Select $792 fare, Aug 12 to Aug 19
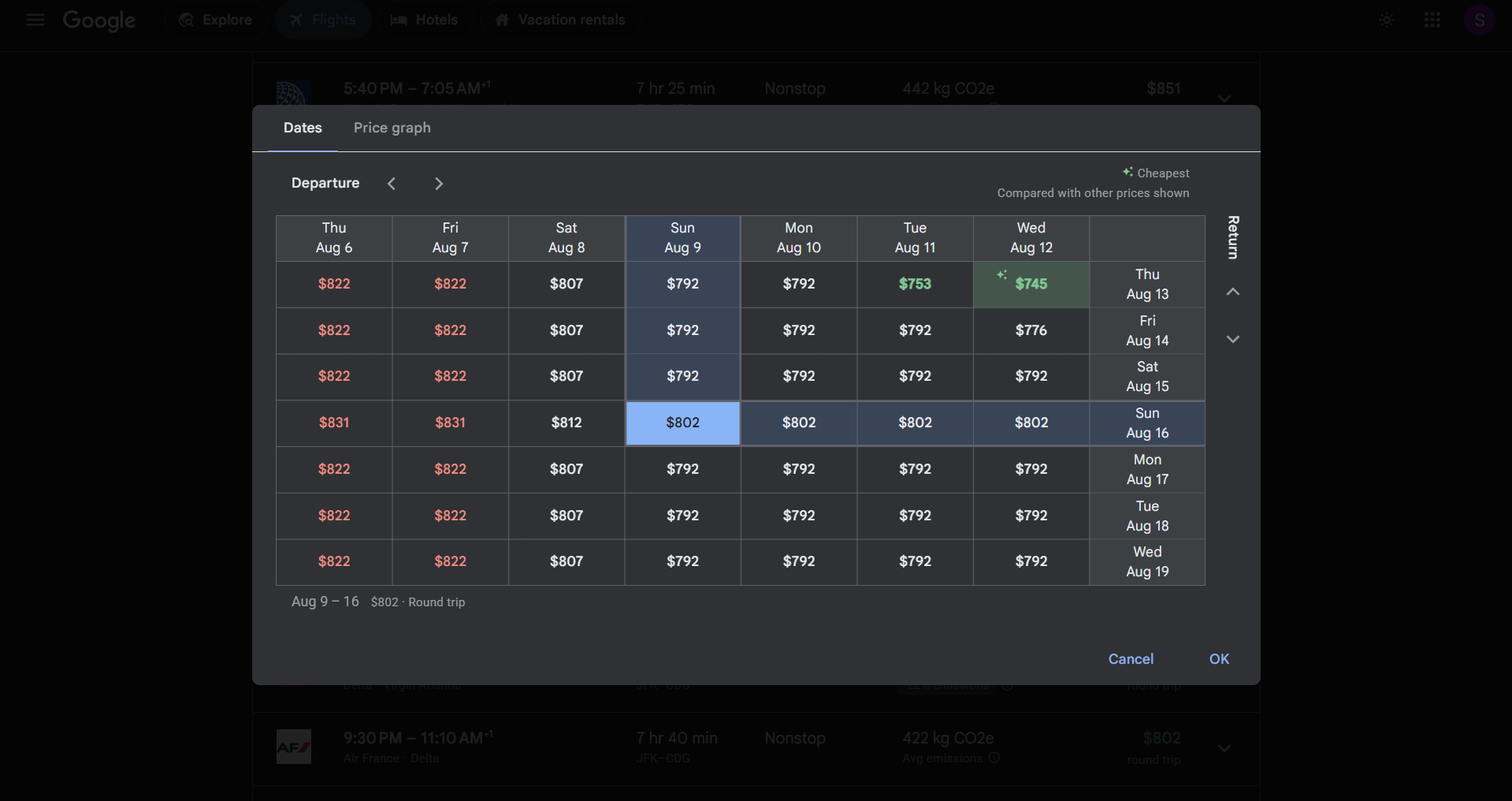This screenshot has height=801, width=1512. [x=1031, y=562]
